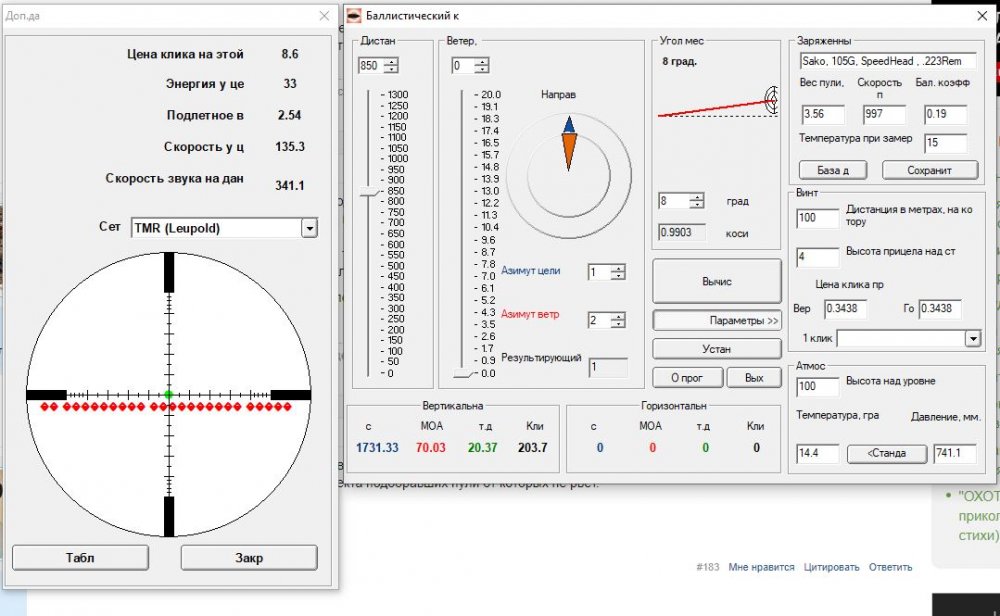
Task: Expand the Параметры >> section
Action: 716,321
